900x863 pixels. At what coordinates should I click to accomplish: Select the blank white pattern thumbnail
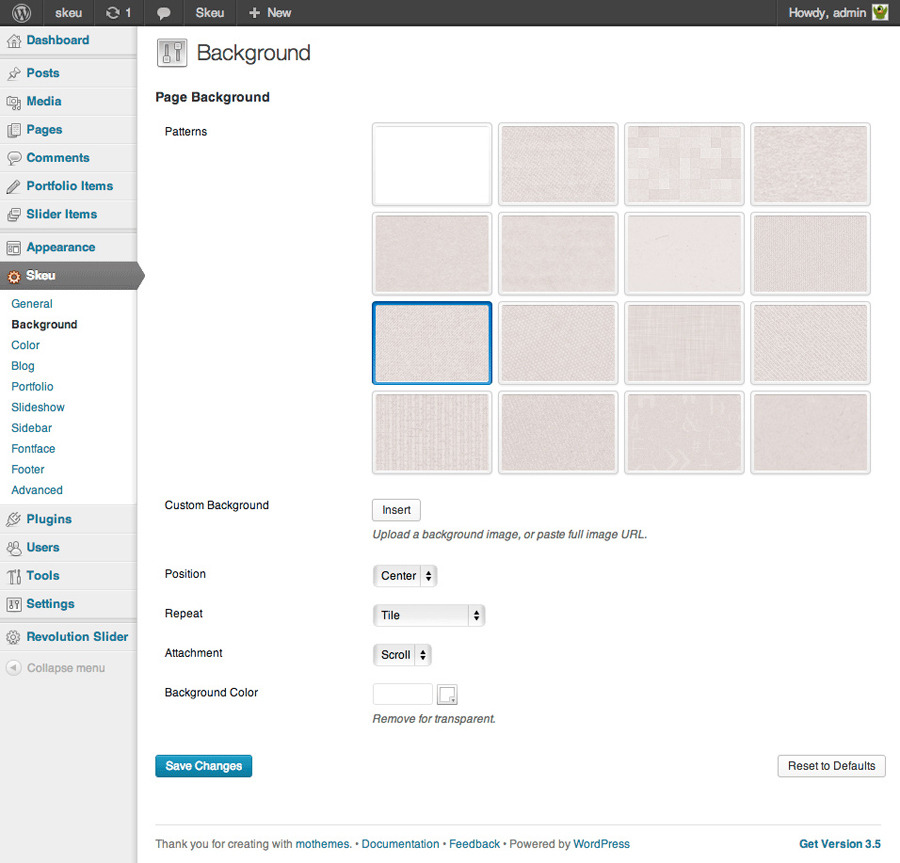coord(432,164)
